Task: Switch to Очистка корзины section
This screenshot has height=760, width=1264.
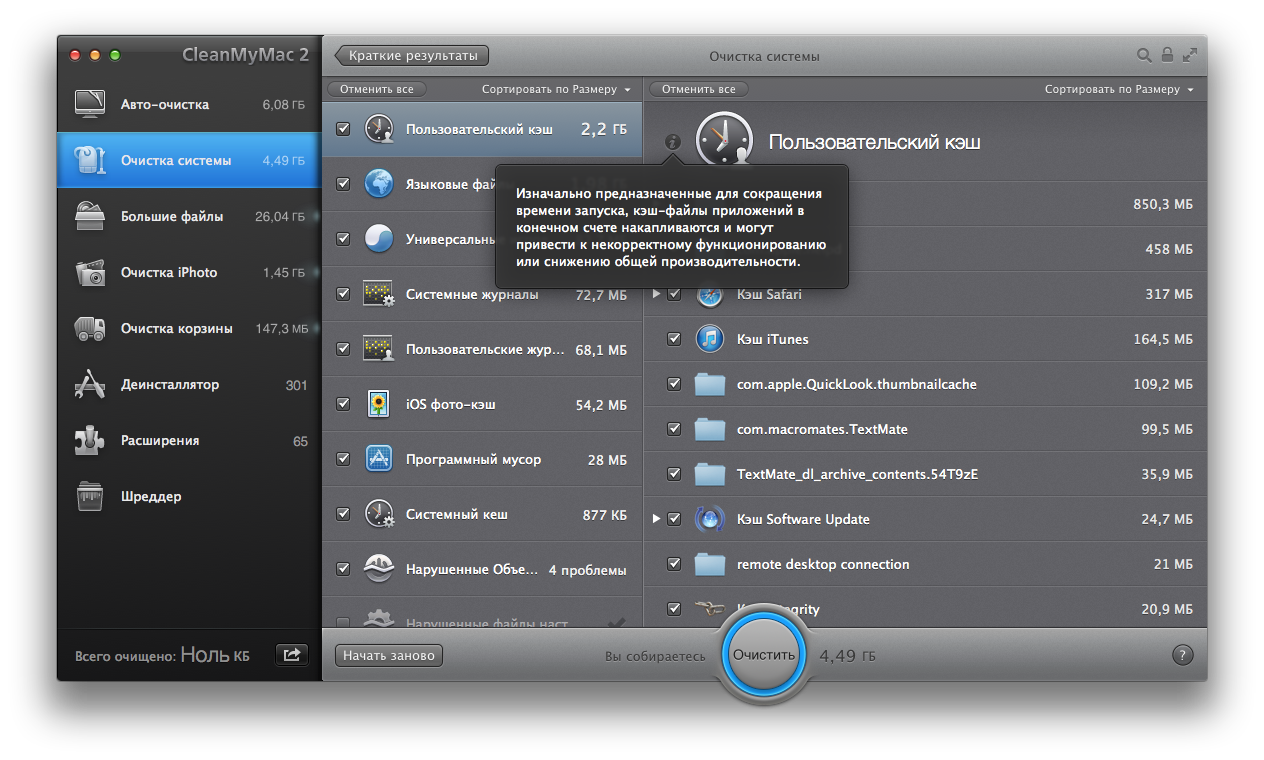Action: [189, 328]
